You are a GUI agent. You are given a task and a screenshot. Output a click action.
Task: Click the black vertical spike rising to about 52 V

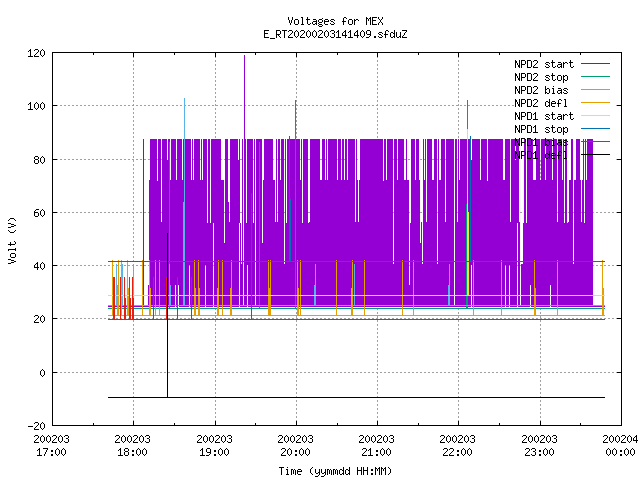click(x=167, y=314)
